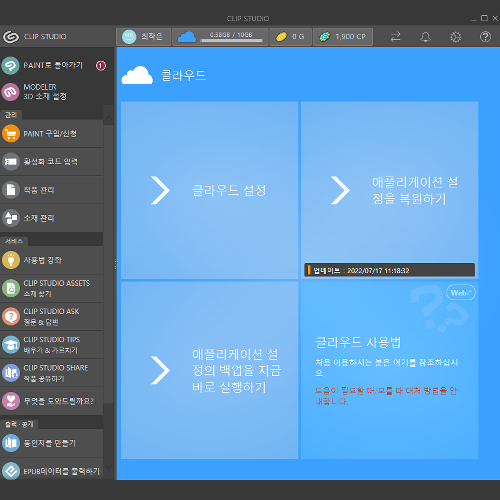Screen dimensions: 500x500
Task: Open CLIP STUDIO ASK 질문 & 답변
Action: (x=52, y=316)
